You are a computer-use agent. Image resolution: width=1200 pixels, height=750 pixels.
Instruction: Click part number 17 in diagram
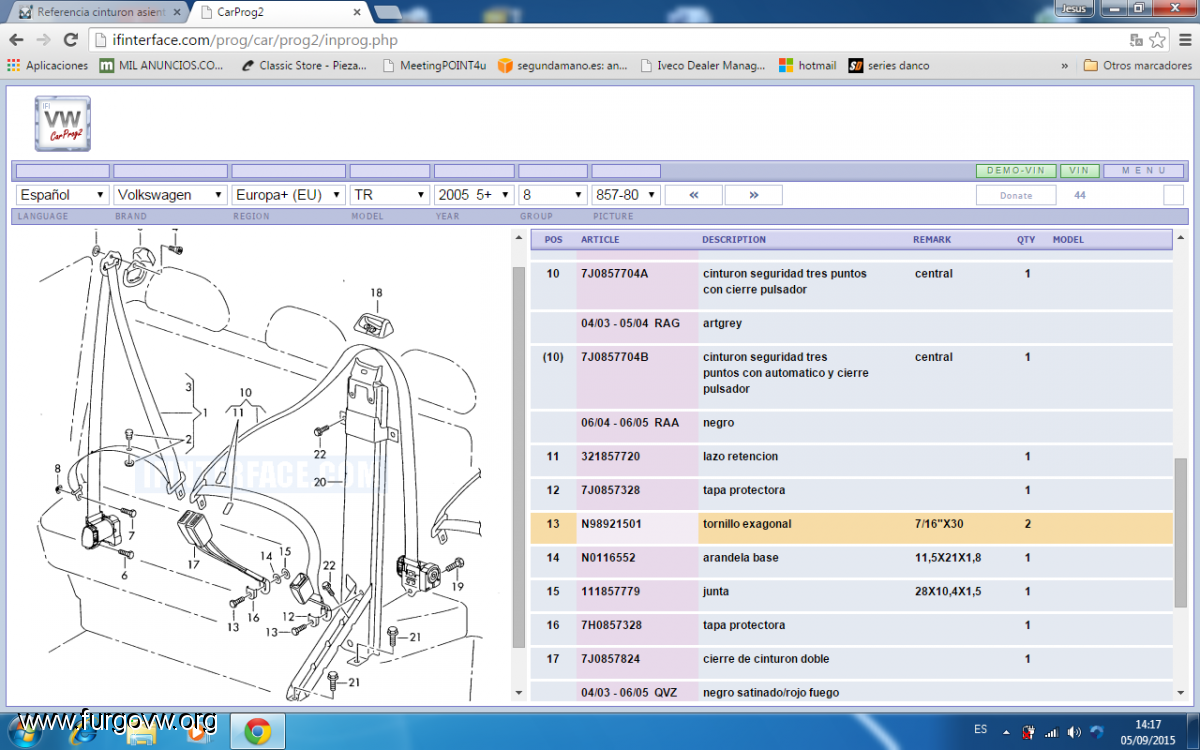coord(193,565)
